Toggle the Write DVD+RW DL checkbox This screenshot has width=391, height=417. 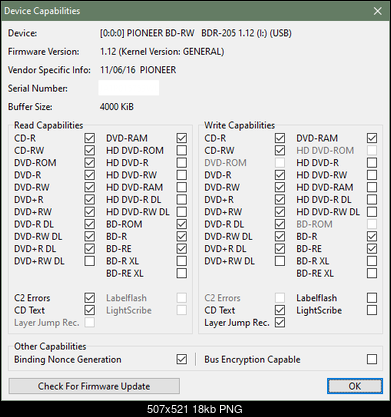(x=280, y=261)
